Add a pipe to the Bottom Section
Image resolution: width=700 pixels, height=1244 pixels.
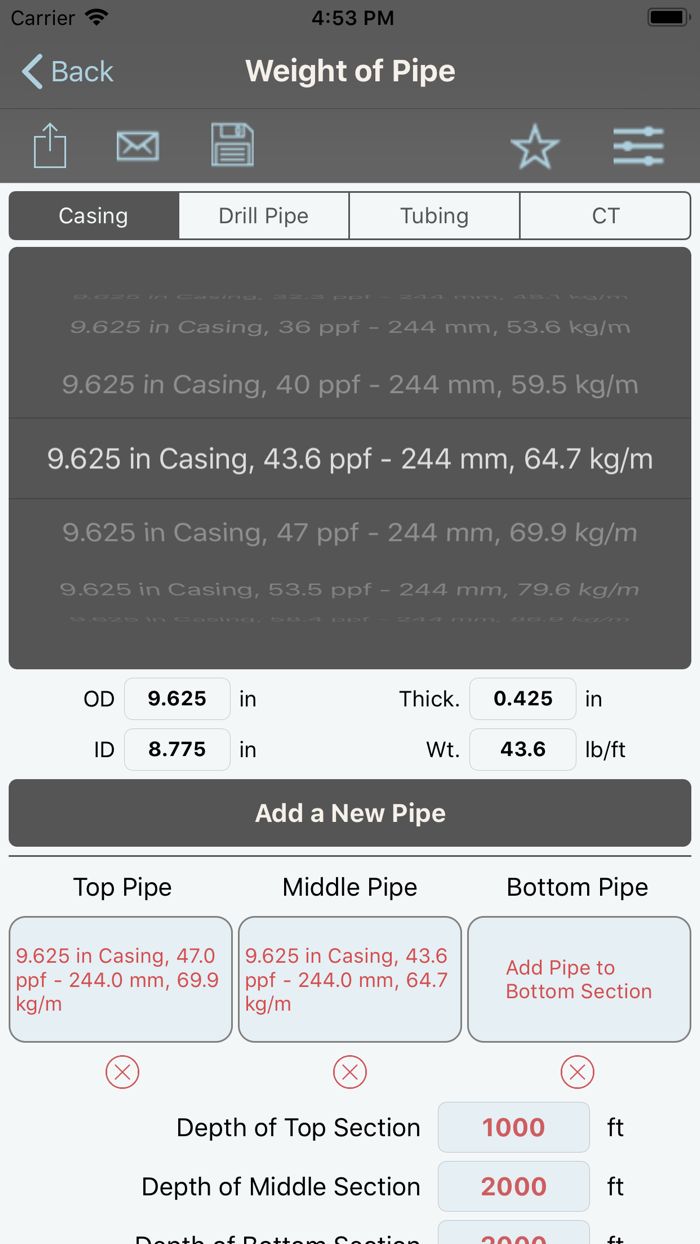pos(578,979)
